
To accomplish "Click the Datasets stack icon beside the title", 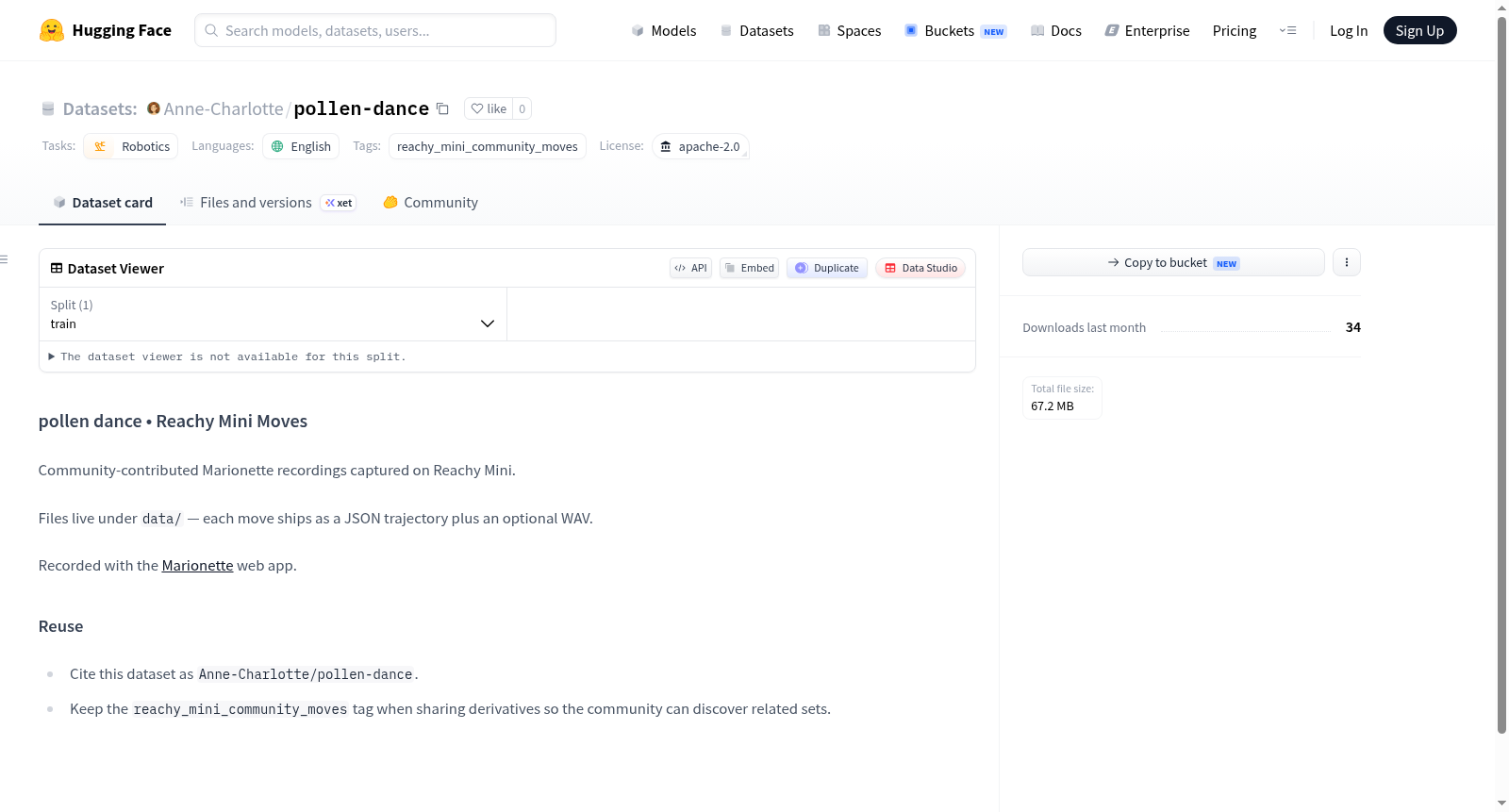I will click(48, 109).
